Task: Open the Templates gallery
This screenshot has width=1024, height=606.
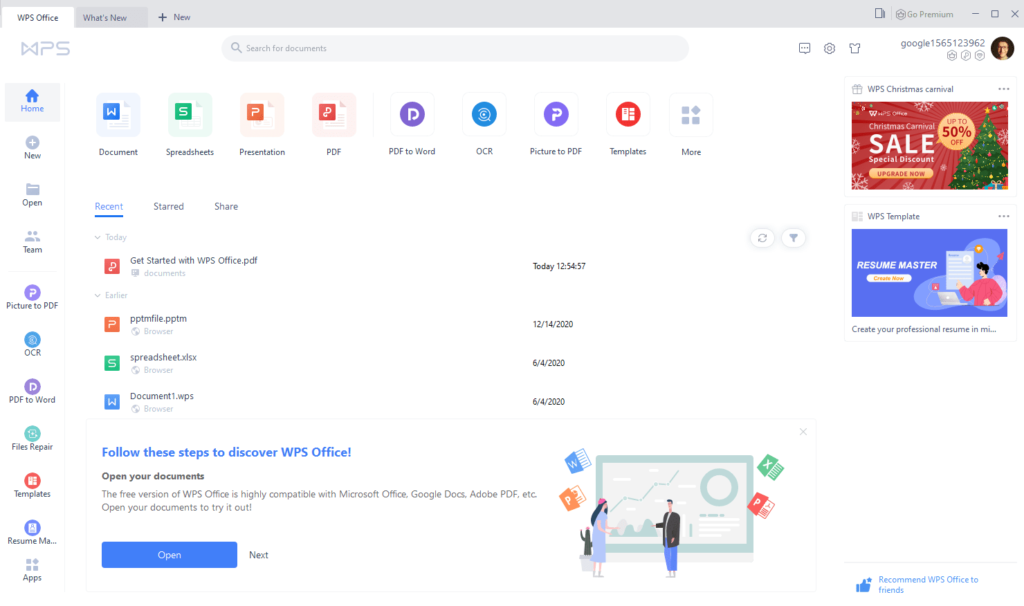Action: click(x=627, y=113)
